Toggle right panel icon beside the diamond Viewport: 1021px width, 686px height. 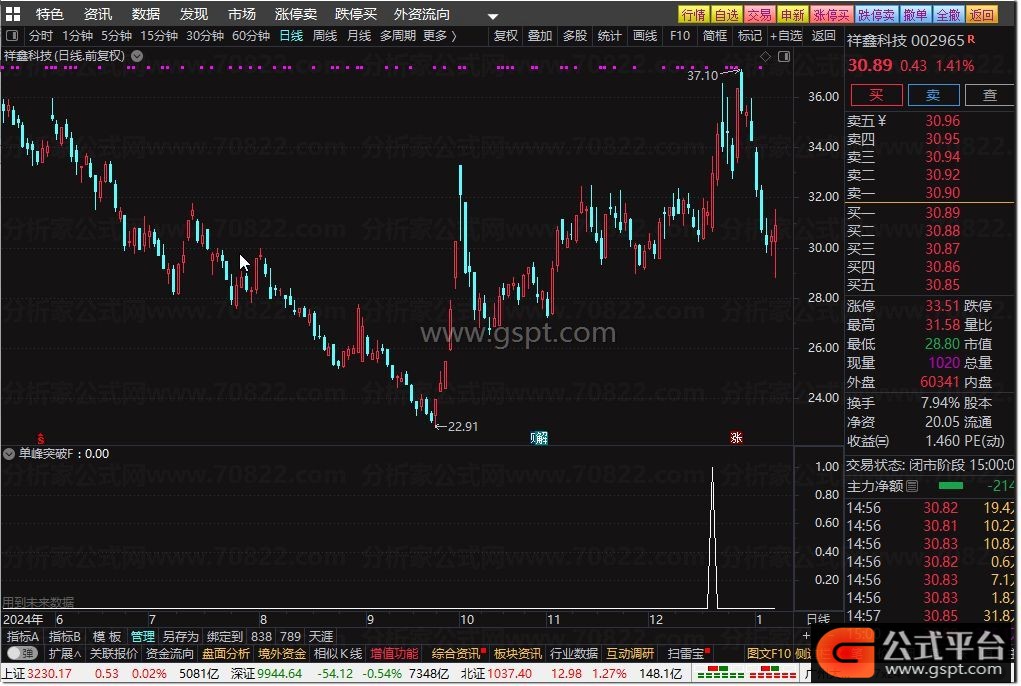tap(784, 57)
